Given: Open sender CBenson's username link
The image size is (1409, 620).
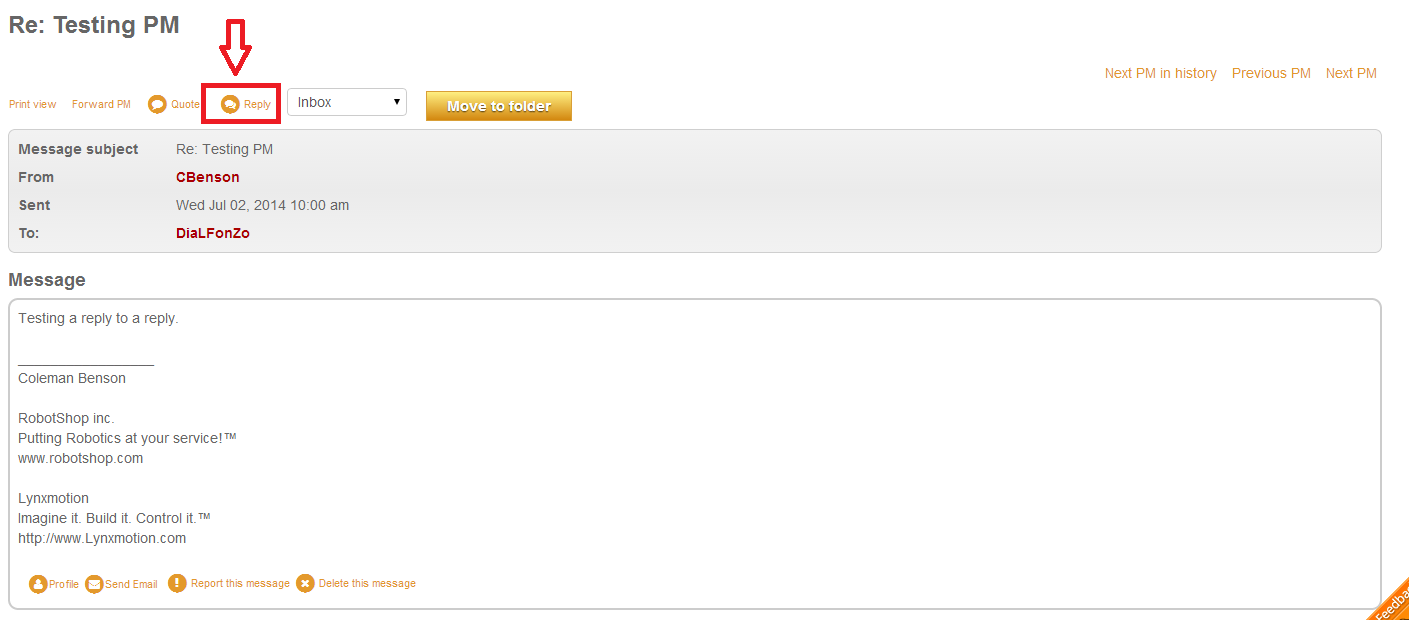Looking at the screenshot, I should tap(208, 177).
